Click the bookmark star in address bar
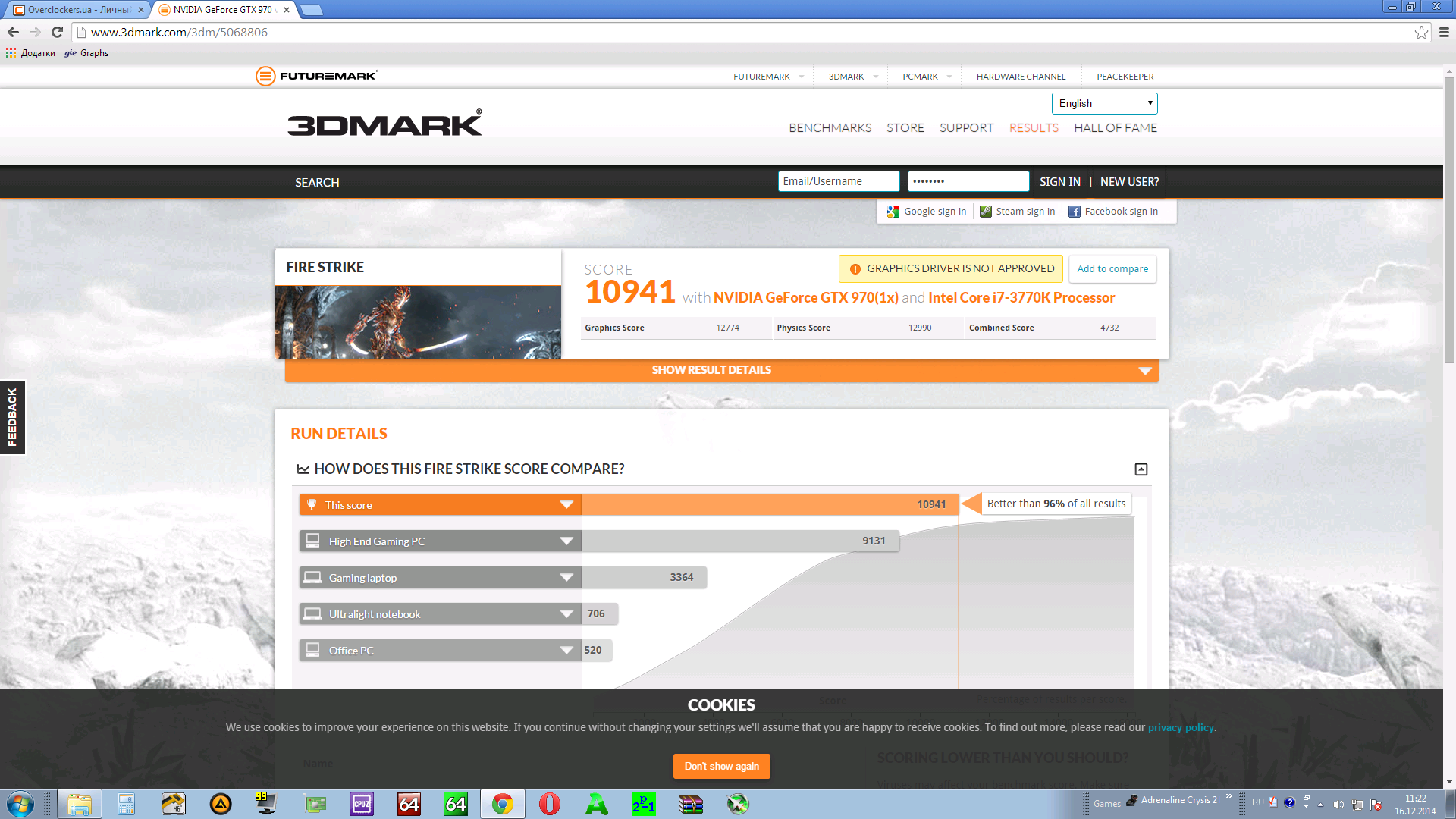Image resolution: width=1456 pixels, height=819 pixels. click(1421, 32)
